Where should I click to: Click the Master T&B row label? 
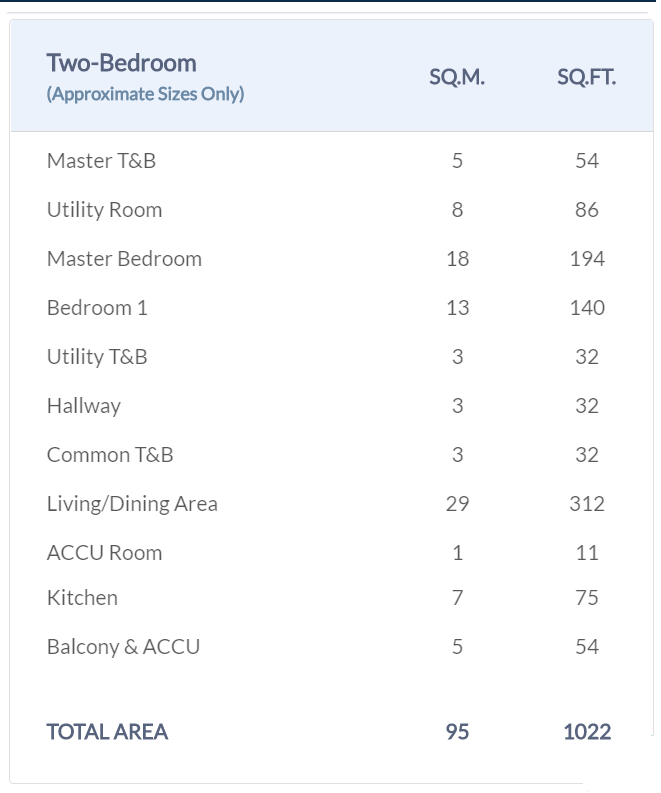101,160
